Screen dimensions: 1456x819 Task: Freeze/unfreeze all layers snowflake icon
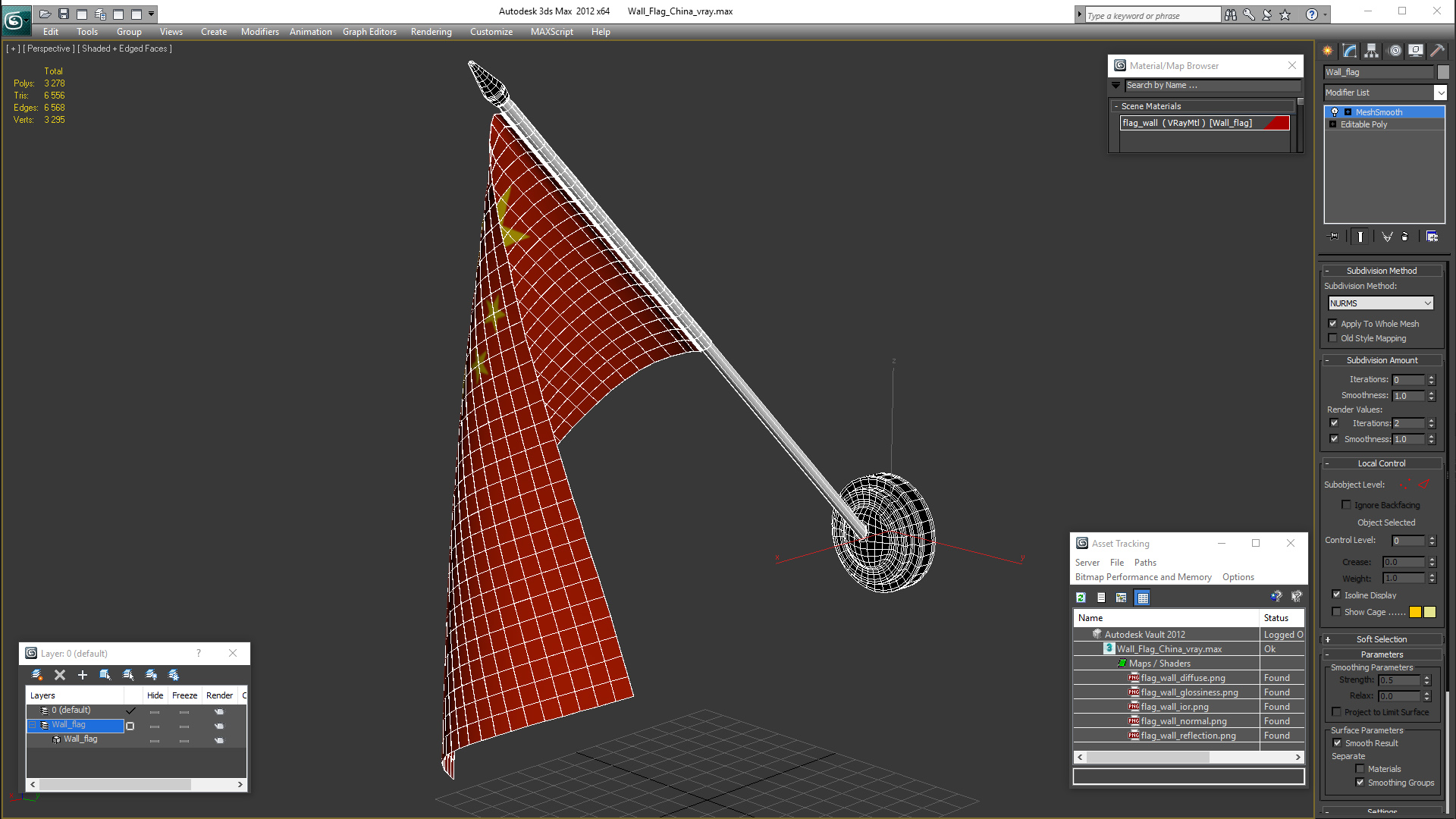click(x=174, y=675)
